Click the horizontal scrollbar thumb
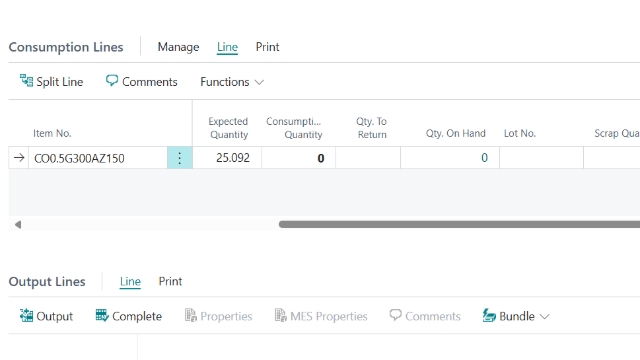This screenshot has width=640, height=360. point(459,224)
